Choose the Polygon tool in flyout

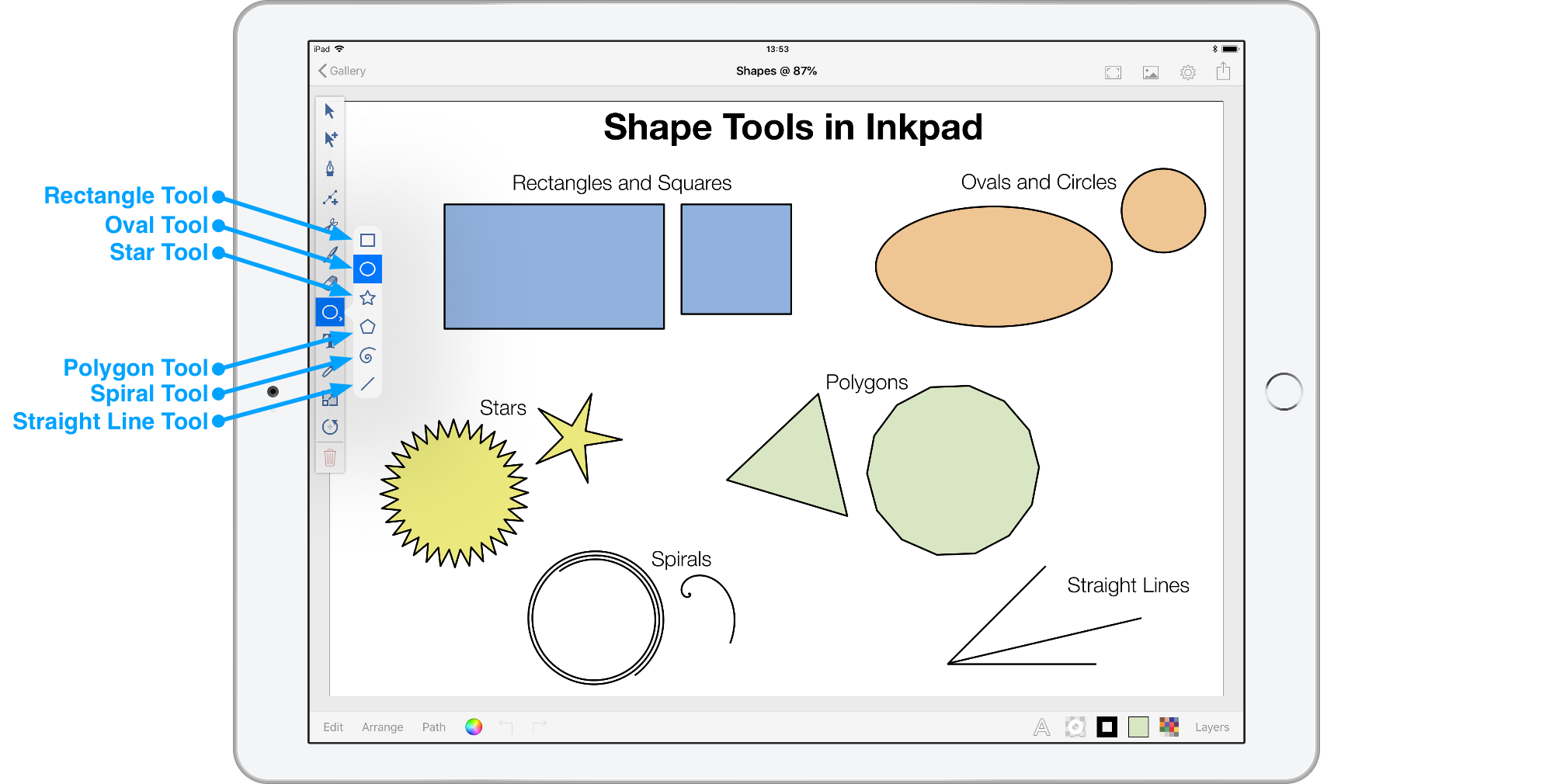pos(367,327)
